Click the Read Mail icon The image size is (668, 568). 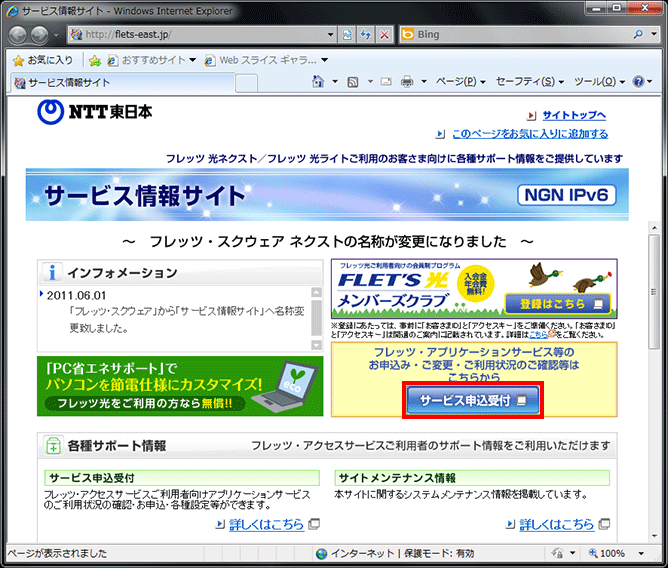[x=386, y=81]
